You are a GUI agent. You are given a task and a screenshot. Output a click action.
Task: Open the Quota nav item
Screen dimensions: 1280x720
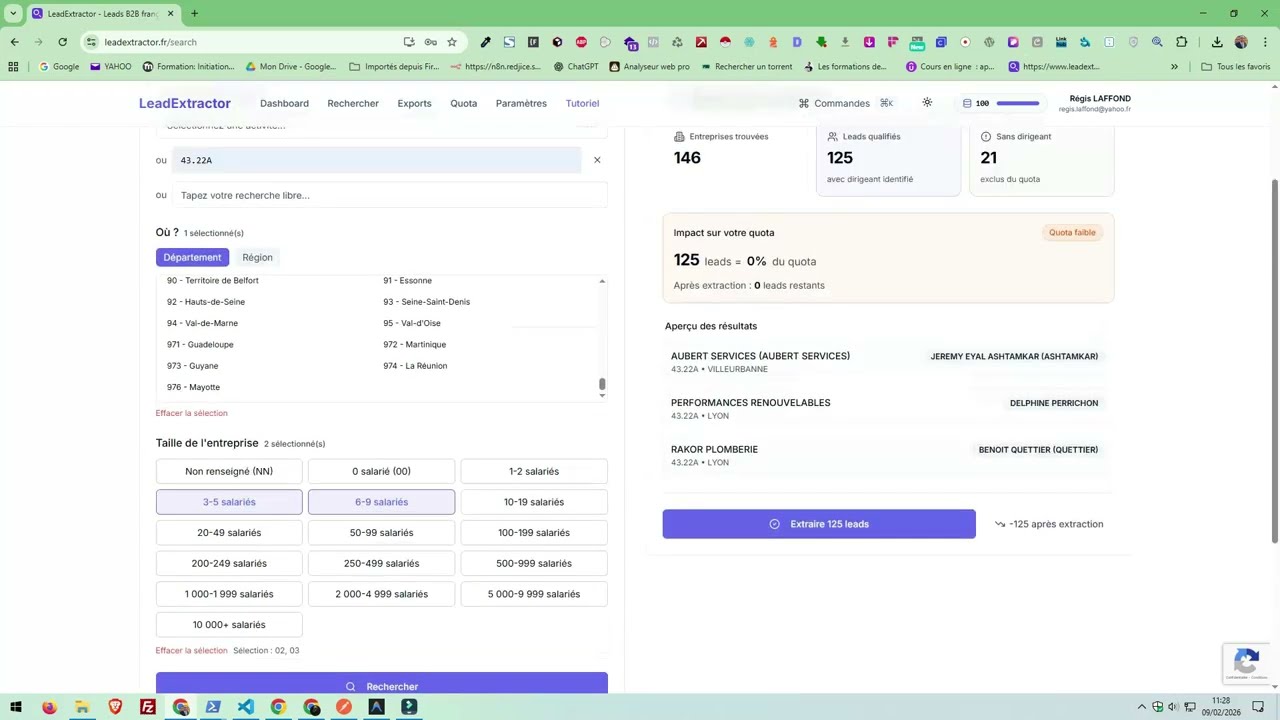click(x=463, y=103)
